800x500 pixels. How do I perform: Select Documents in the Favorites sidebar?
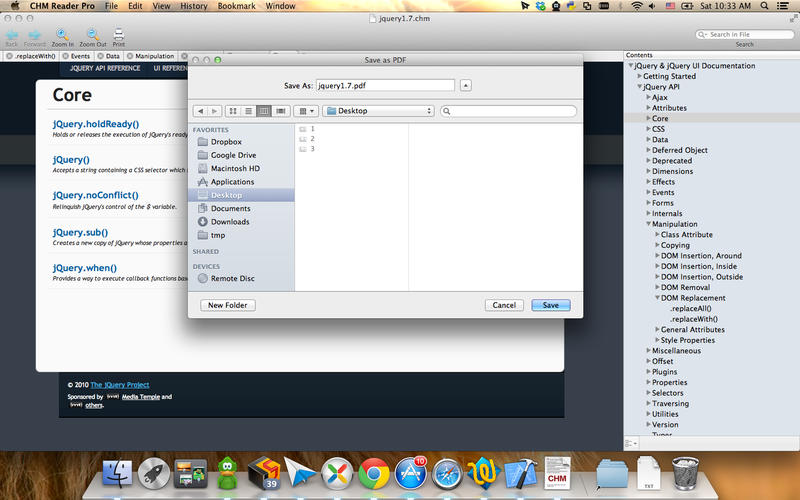pos(230,208)
